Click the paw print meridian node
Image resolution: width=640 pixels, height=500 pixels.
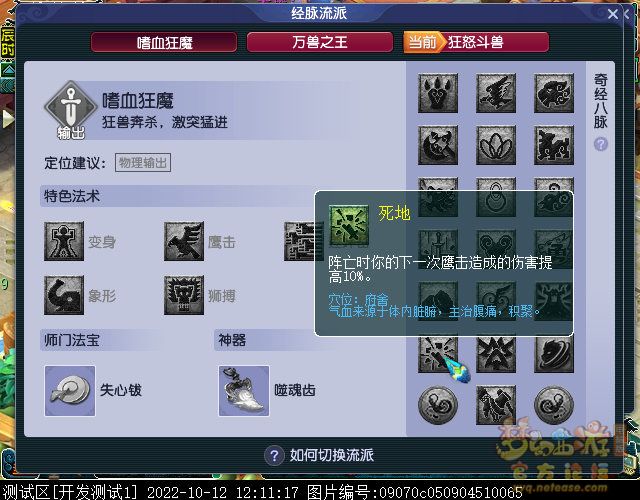coord(438,93)
